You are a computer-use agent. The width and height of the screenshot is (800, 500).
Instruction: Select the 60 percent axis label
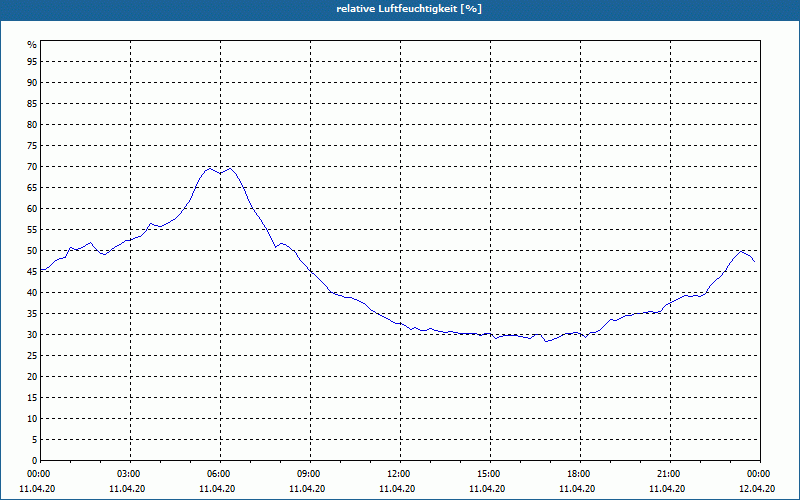pyautogui.click(x=32, y=209)
